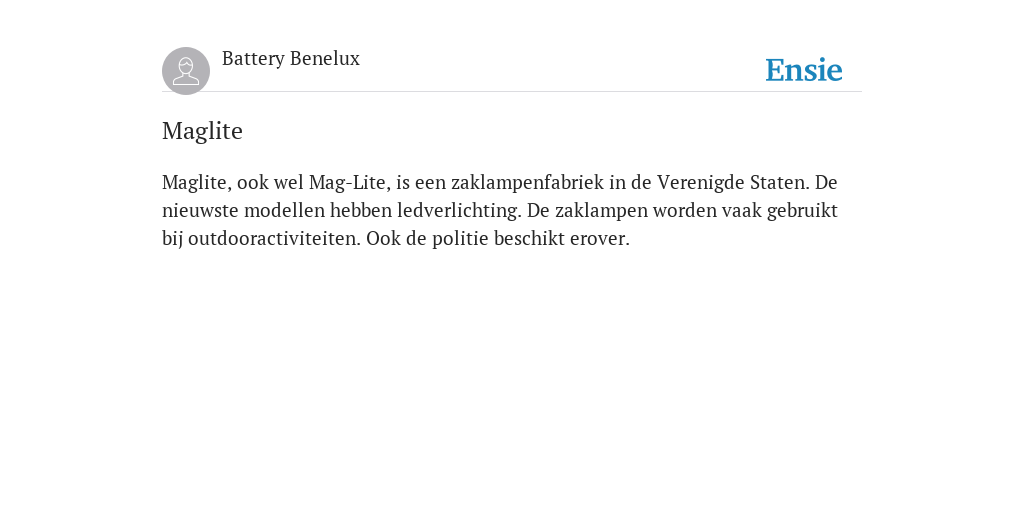The width and height of the screenshot is (1024, 512).
Task: Click the person silhouette inside the avatar circle
Action: [186, 71]
